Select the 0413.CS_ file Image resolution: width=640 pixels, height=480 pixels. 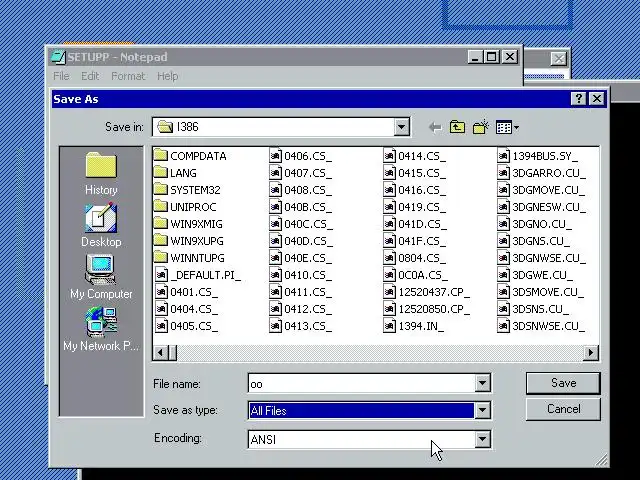(300, 326)
